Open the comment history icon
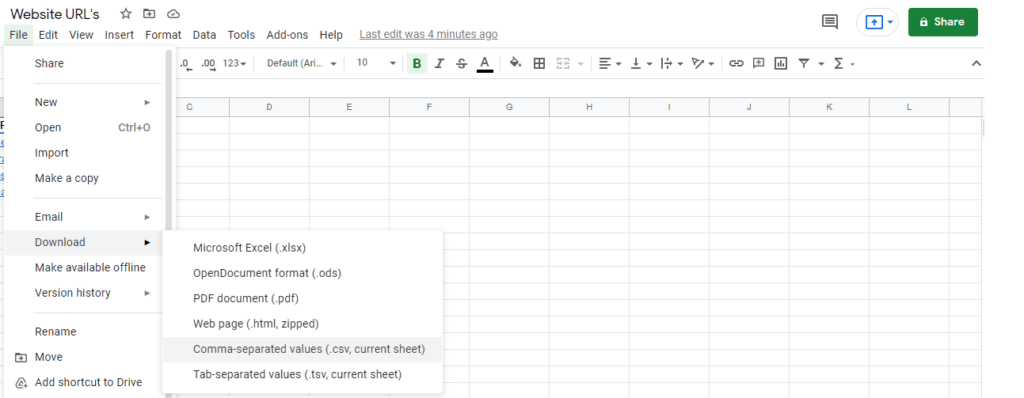The image size is (1024, 398). click(x=829, y=22)
